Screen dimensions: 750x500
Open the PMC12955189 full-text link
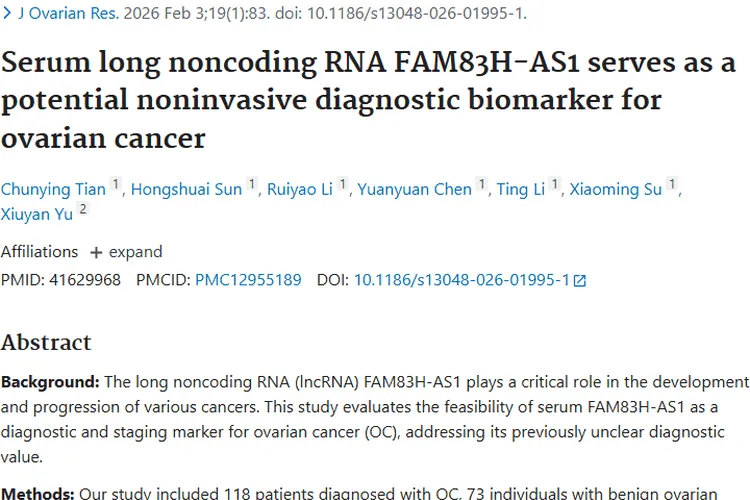(x=248, y=280)
